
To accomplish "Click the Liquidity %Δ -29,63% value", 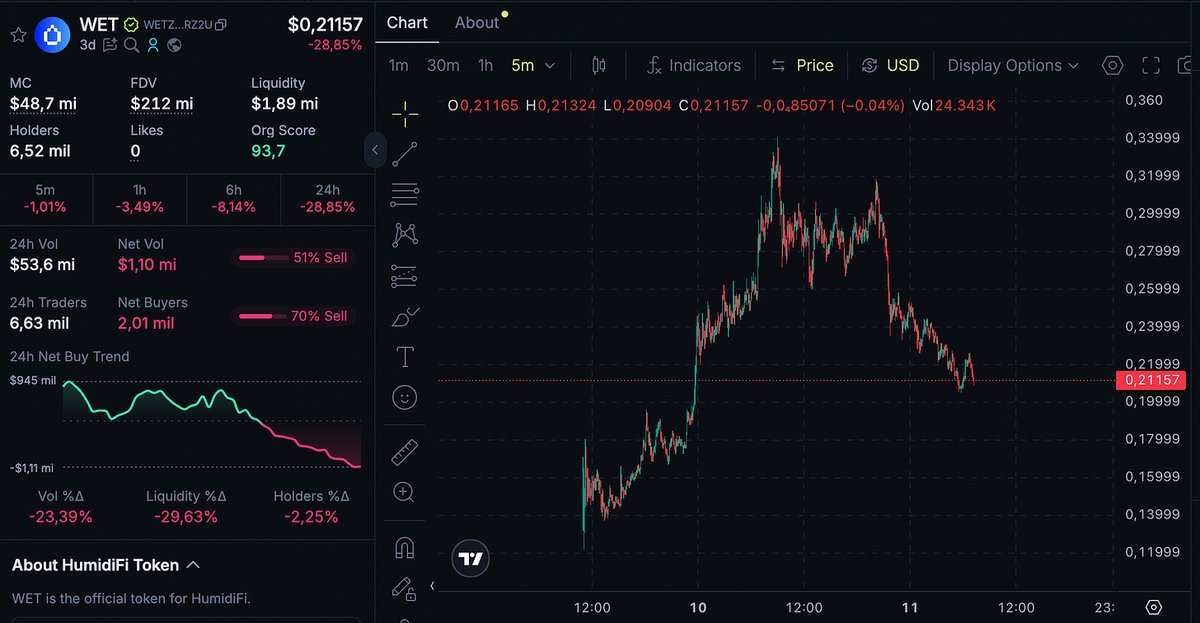I will (x=186, y=517).
